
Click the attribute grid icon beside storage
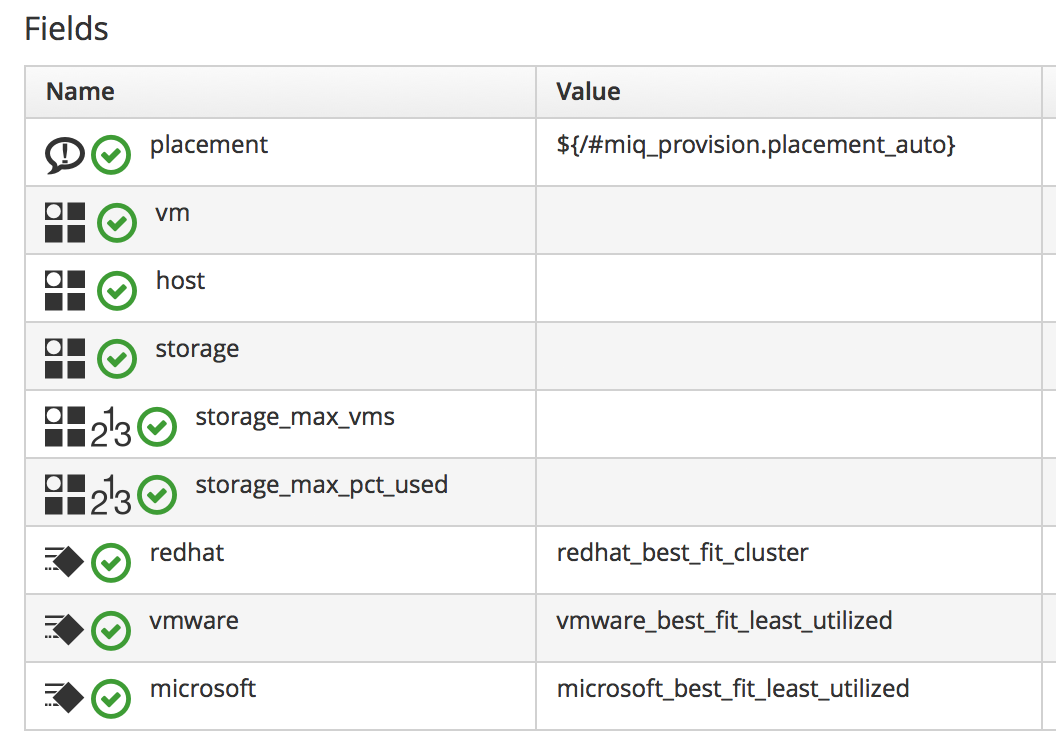point(66,359)
